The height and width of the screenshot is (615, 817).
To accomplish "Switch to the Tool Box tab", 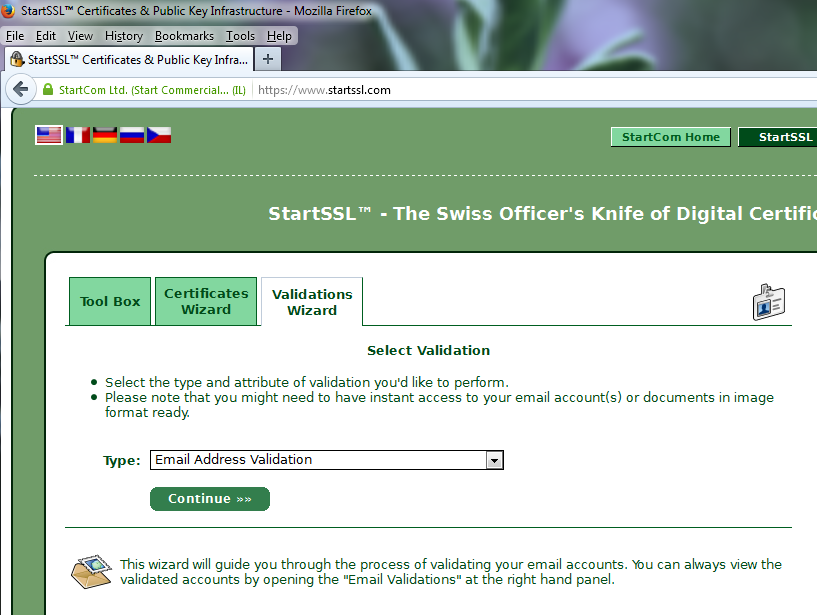I will click(x=110, y=301).
